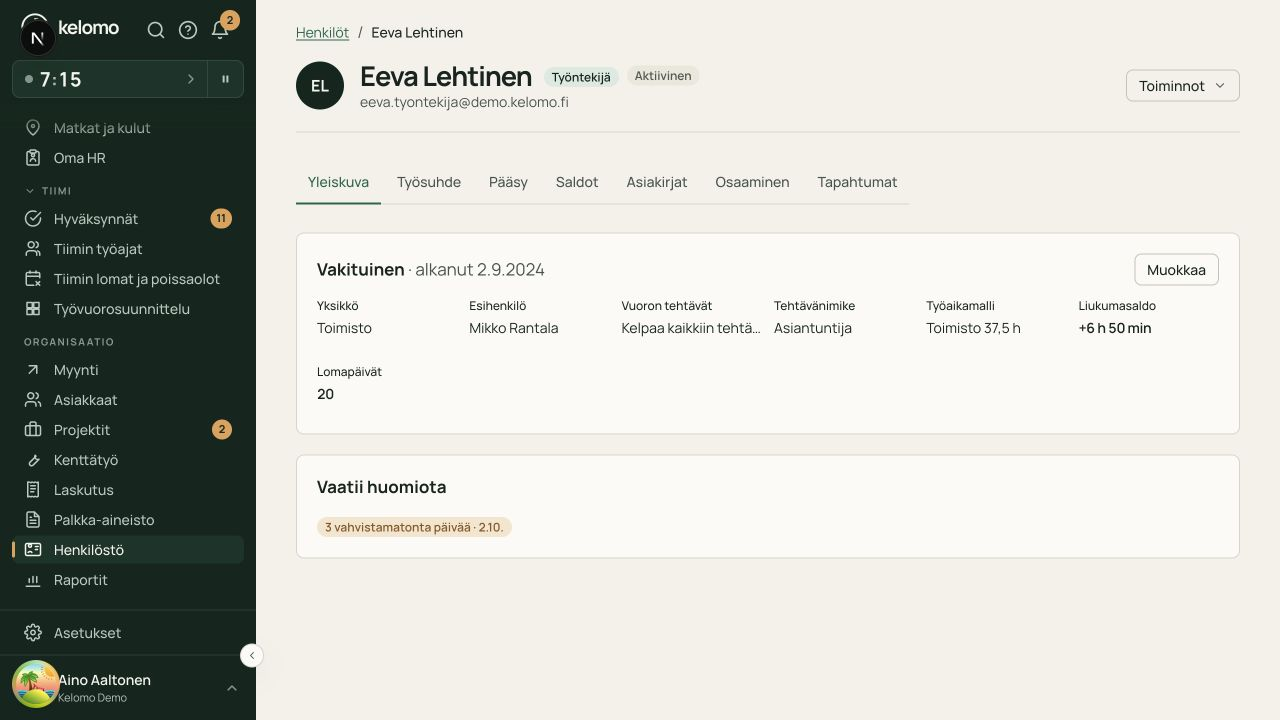This screenshot has height=720, width=1280.
Task: Open the Saldot tab
Action: pyautogui.click(x=577, y=182)
